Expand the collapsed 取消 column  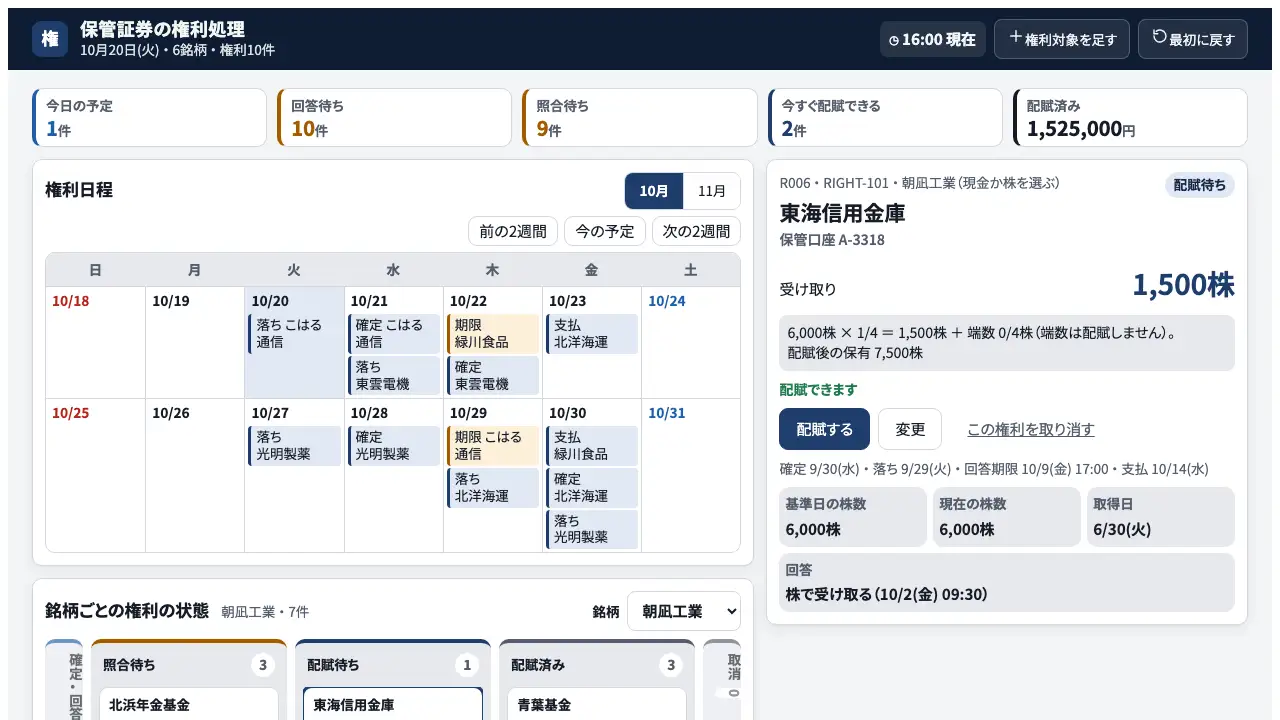tap(723, 680)
